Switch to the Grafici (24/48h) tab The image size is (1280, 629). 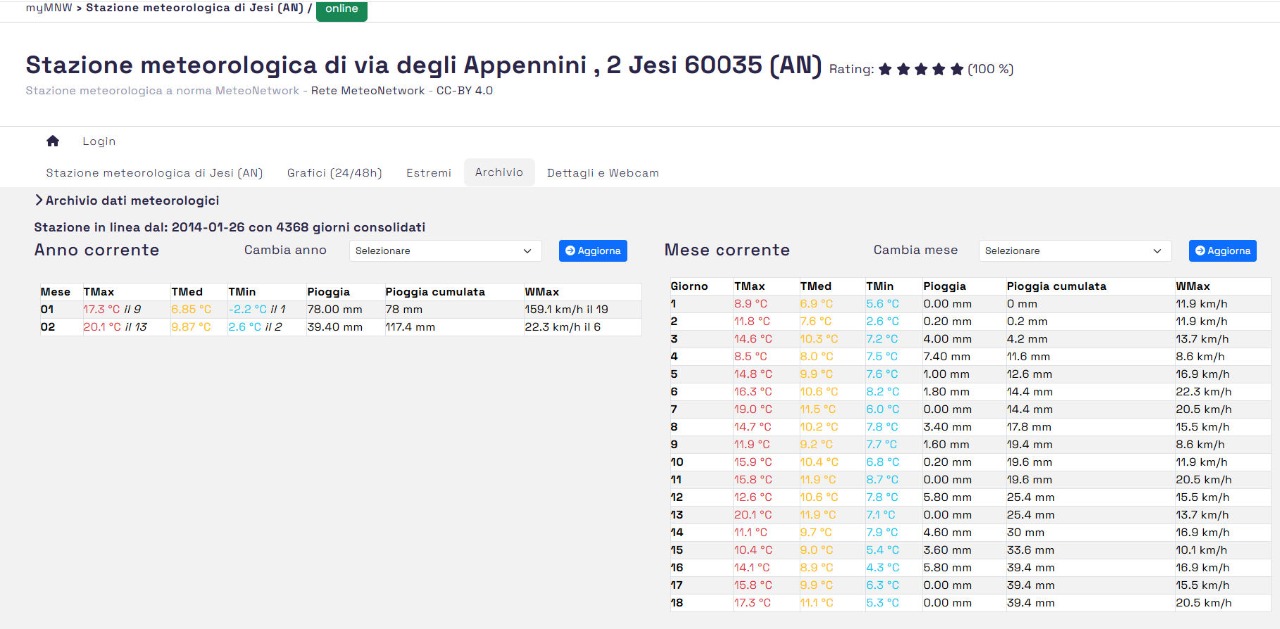point(334,173)
